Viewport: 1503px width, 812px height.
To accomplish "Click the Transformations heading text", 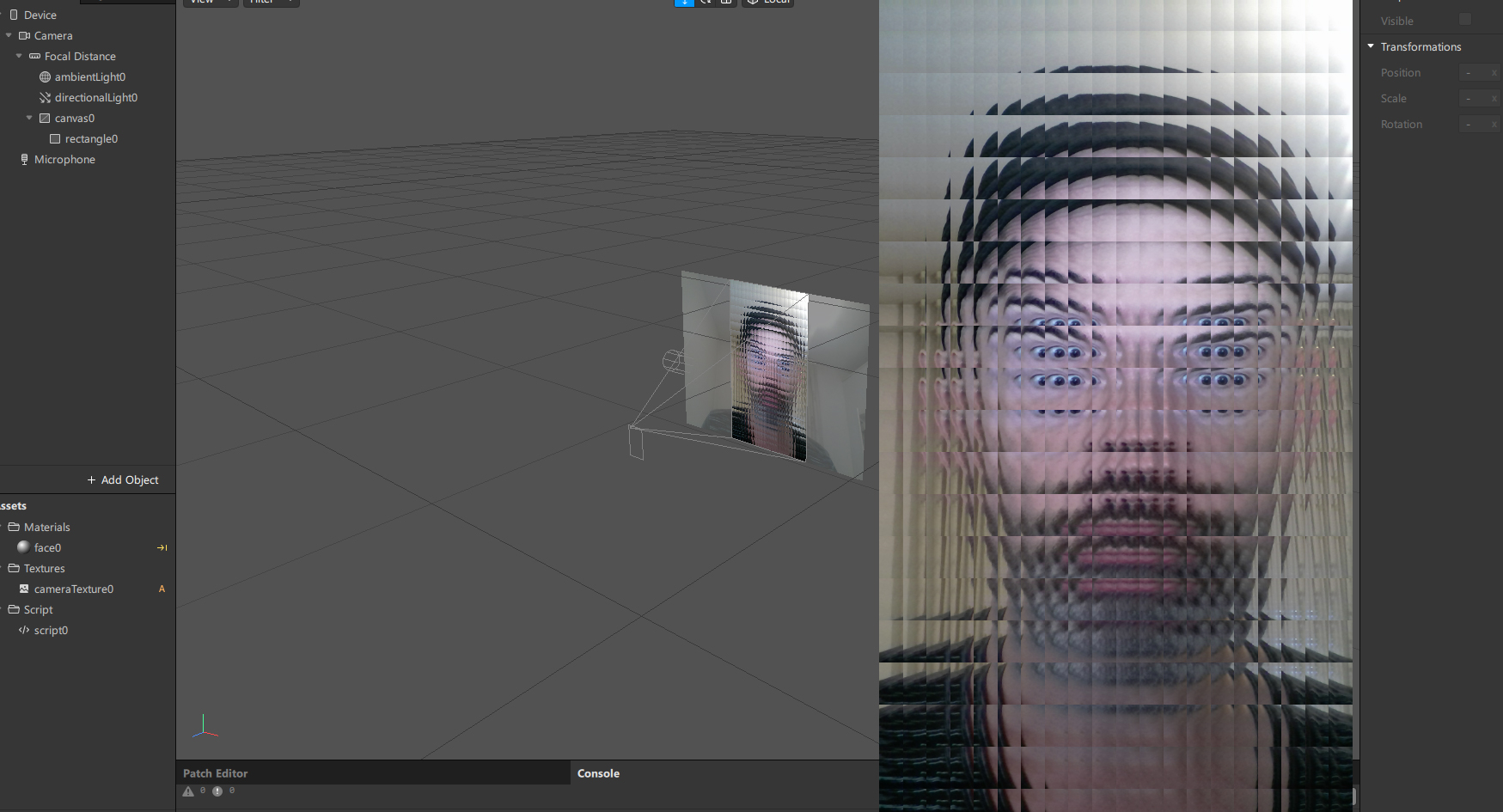I will click(1421, 46).
